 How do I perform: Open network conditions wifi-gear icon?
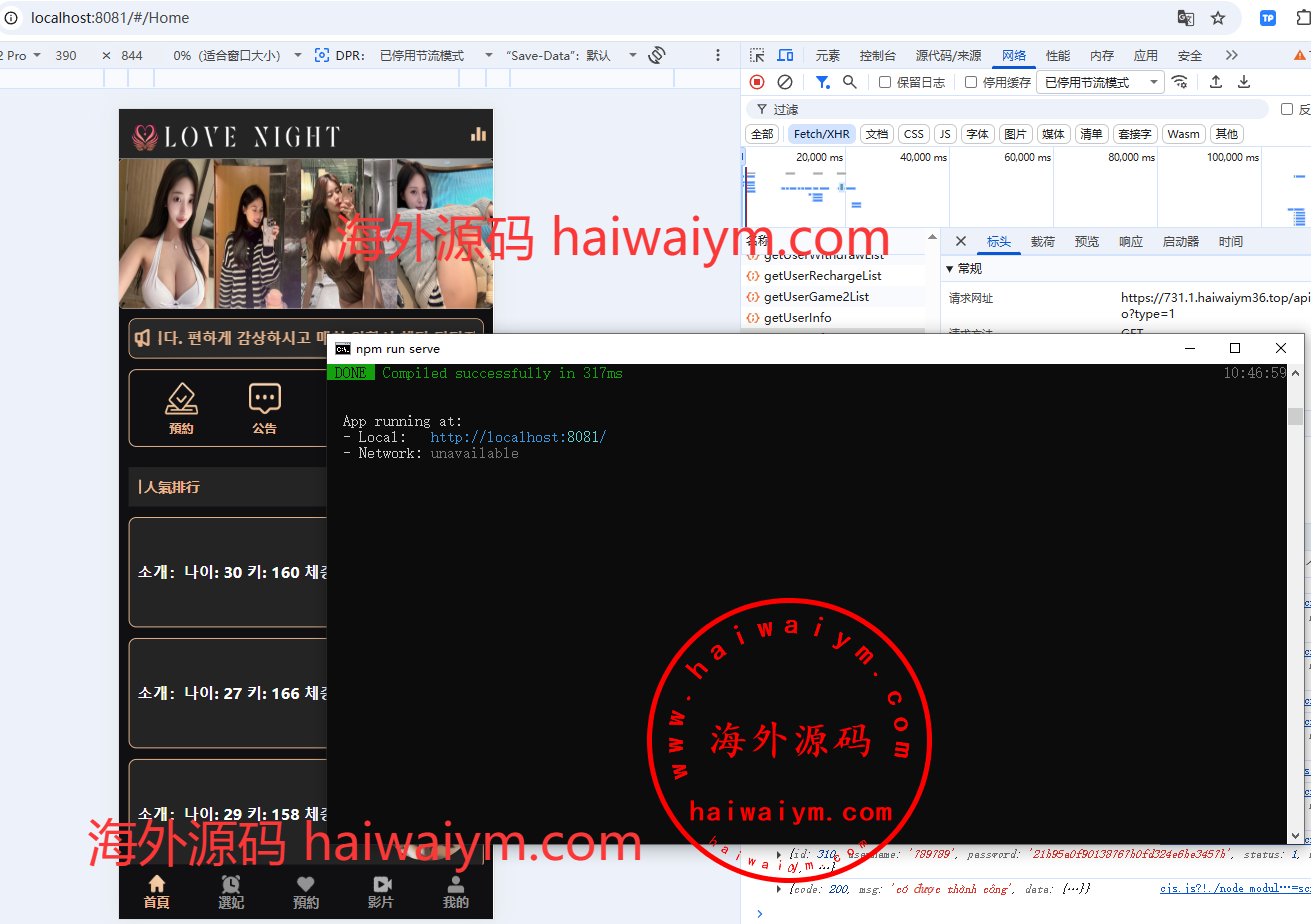[x=1180, y=82]
